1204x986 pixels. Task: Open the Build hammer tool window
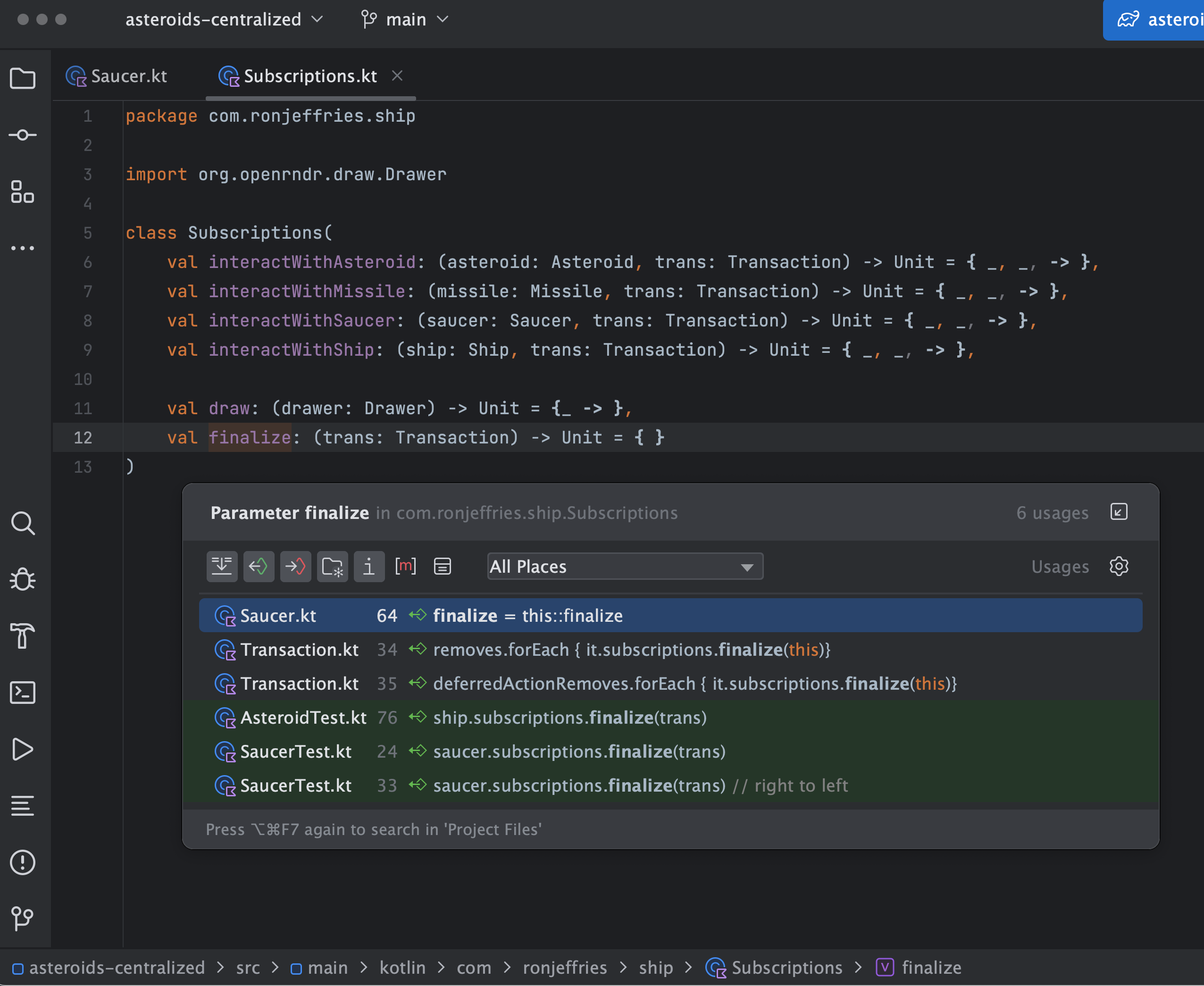tap(23, 635)
